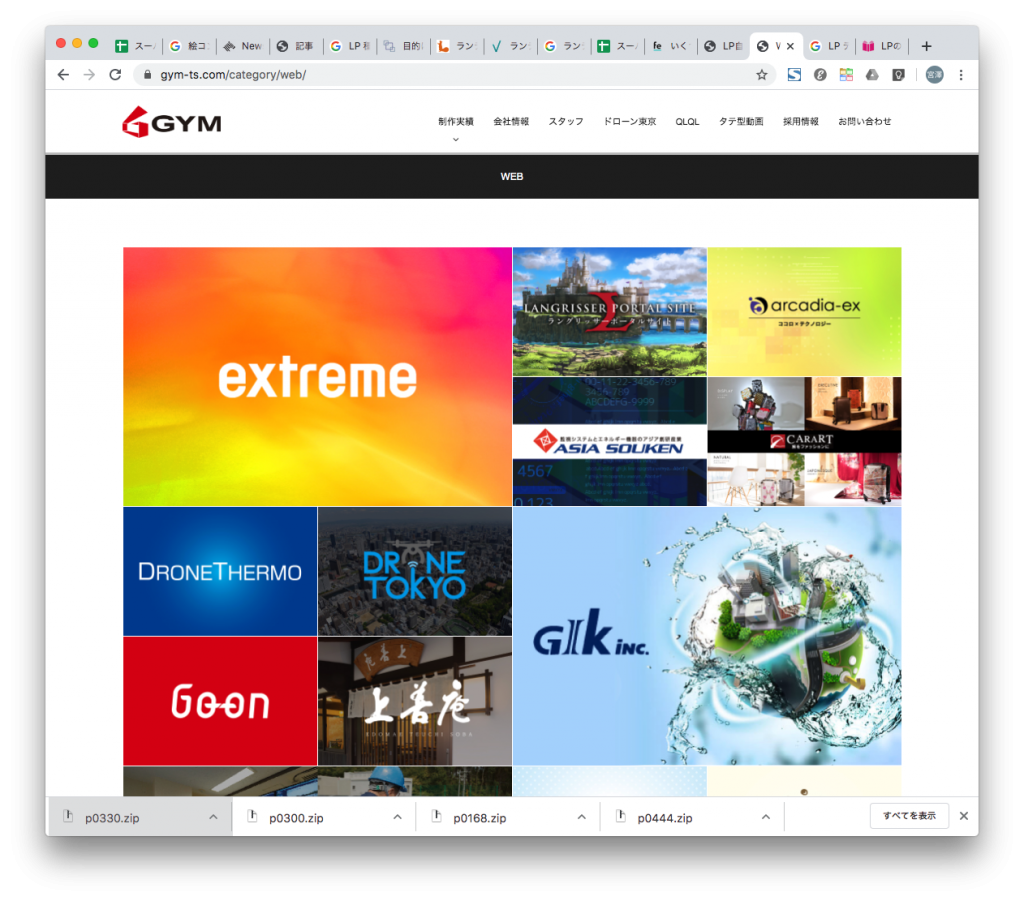Open downloaded file p0444.zip
The image size is (1024, 901).
[665, 818]
